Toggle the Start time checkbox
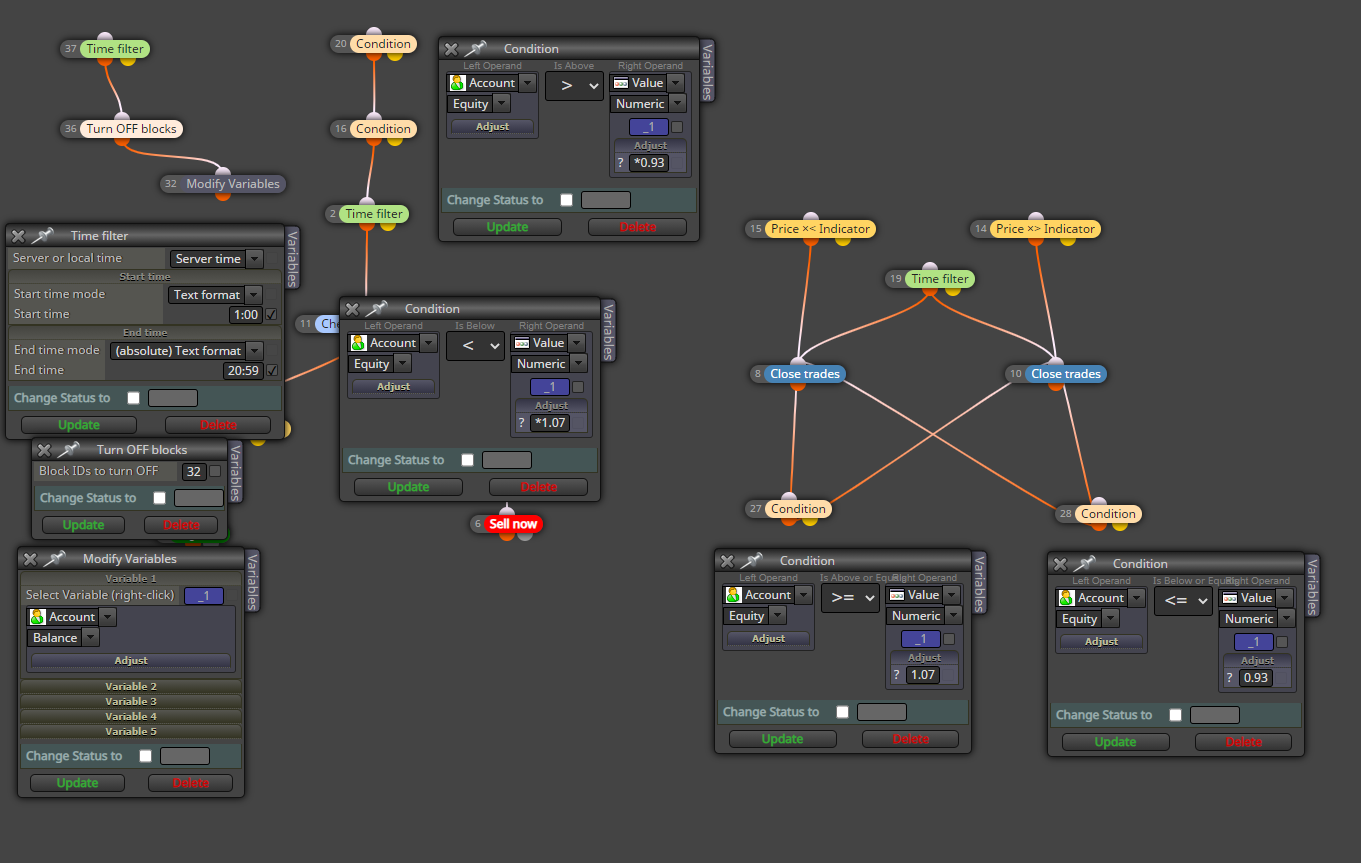Screen dimensions: 1361x863 point(271,315)
